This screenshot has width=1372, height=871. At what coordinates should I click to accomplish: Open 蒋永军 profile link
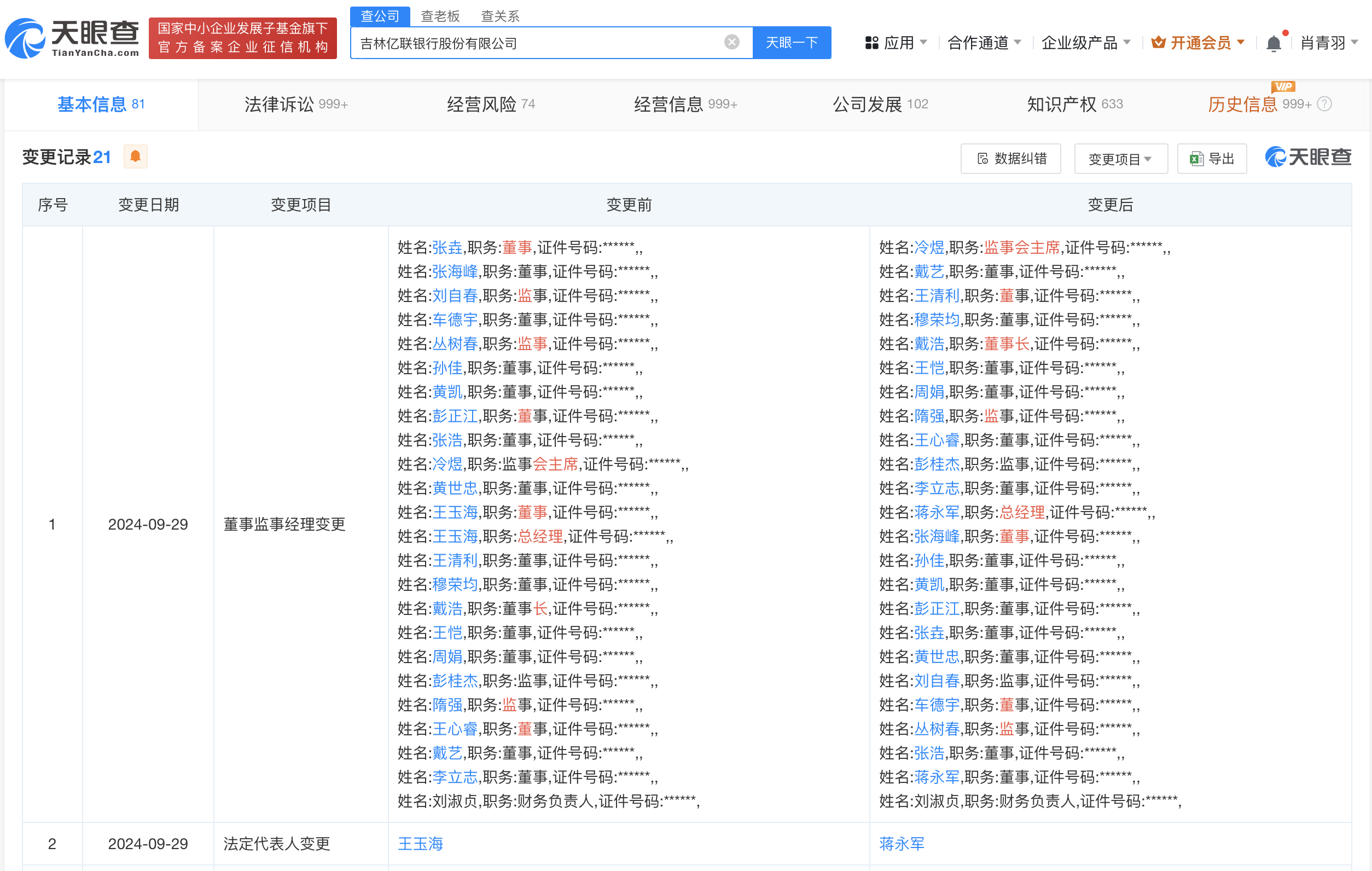tap(902, 844)
